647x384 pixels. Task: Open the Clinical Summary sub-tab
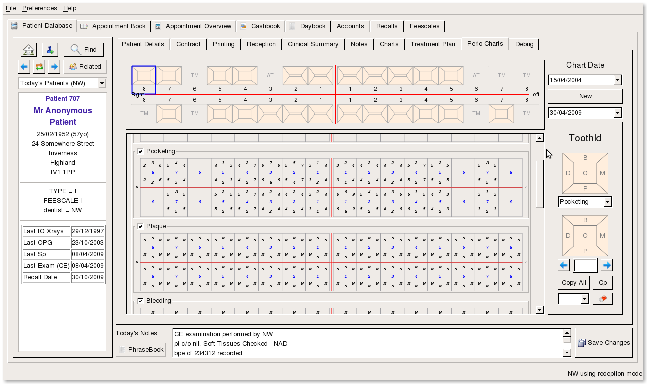313,44
